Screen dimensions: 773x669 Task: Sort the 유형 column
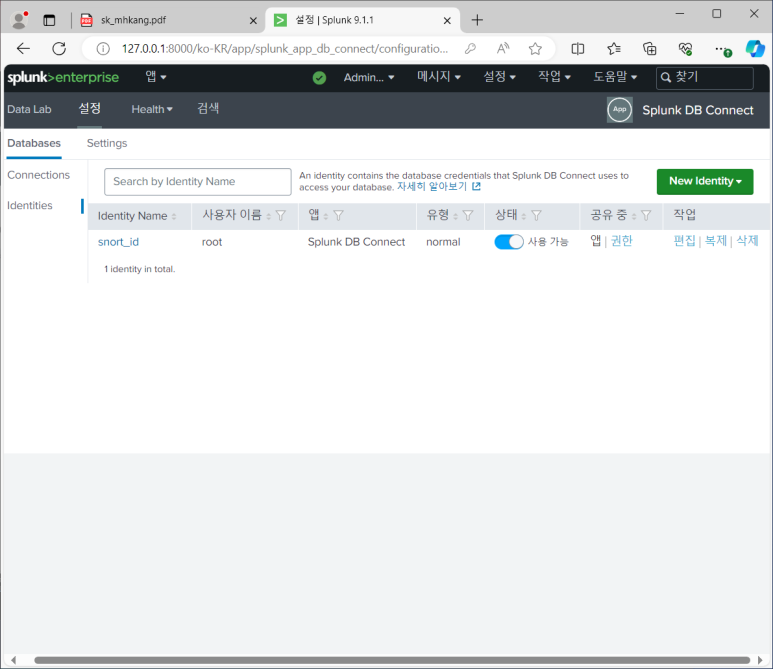[x=456, y=216]
